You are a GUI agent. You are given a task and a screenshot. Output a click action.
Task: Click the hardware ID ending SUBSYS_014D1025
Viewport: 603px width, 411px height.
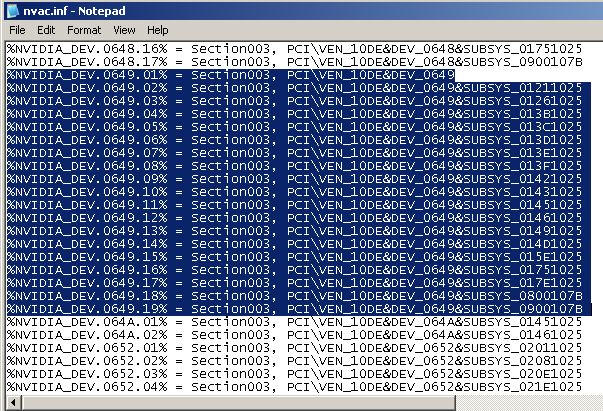[435, 244]
